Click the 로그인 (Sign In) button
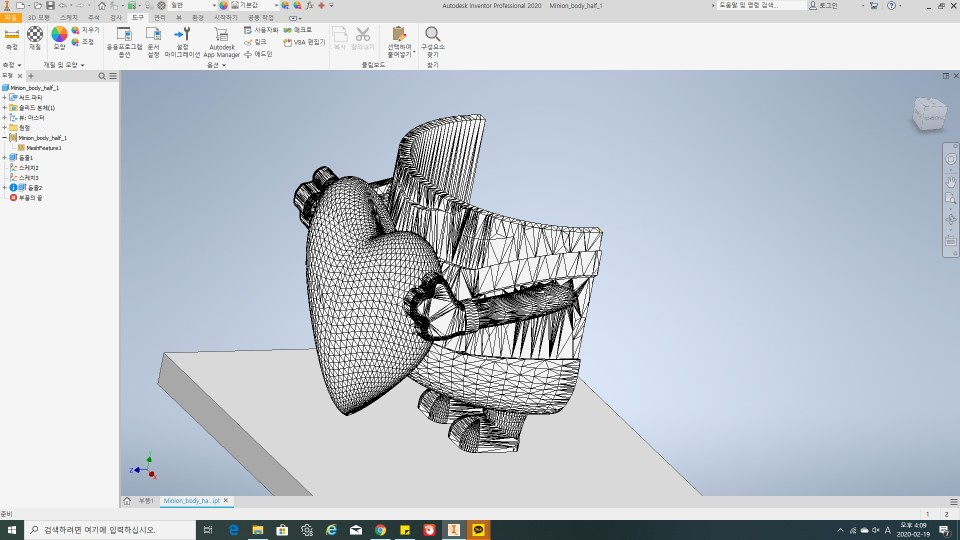Screen dimensions: 960x540 click(x=824, y=5)
